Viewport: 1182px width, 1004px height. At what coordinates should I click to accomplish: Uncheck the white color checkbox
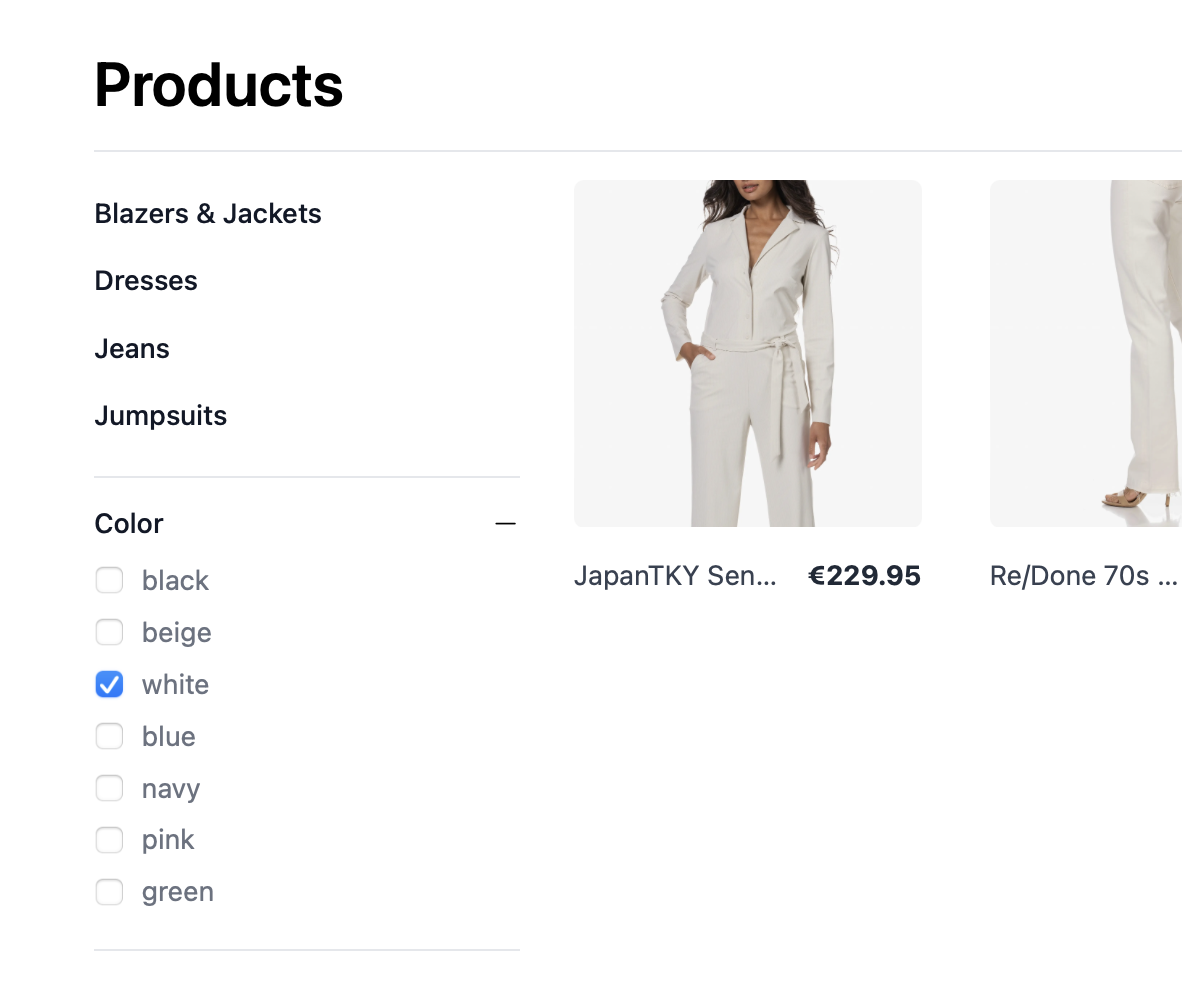[109, 685]
